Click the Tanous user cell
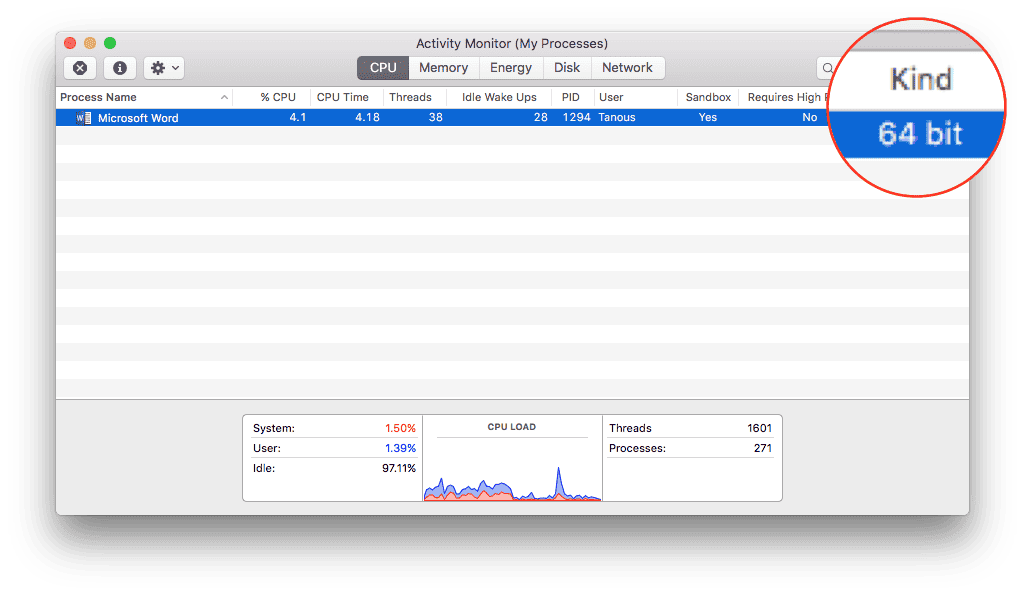Viewport: 1025px width, 595px height. pos(617,118)
